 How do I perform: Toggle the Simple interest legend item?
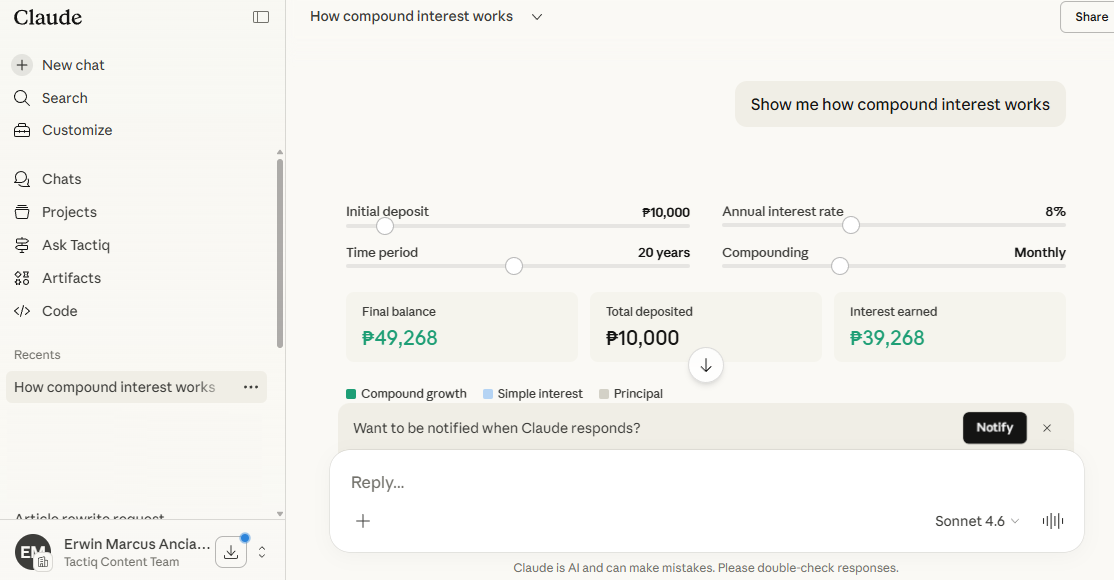[x=533, y=394]
